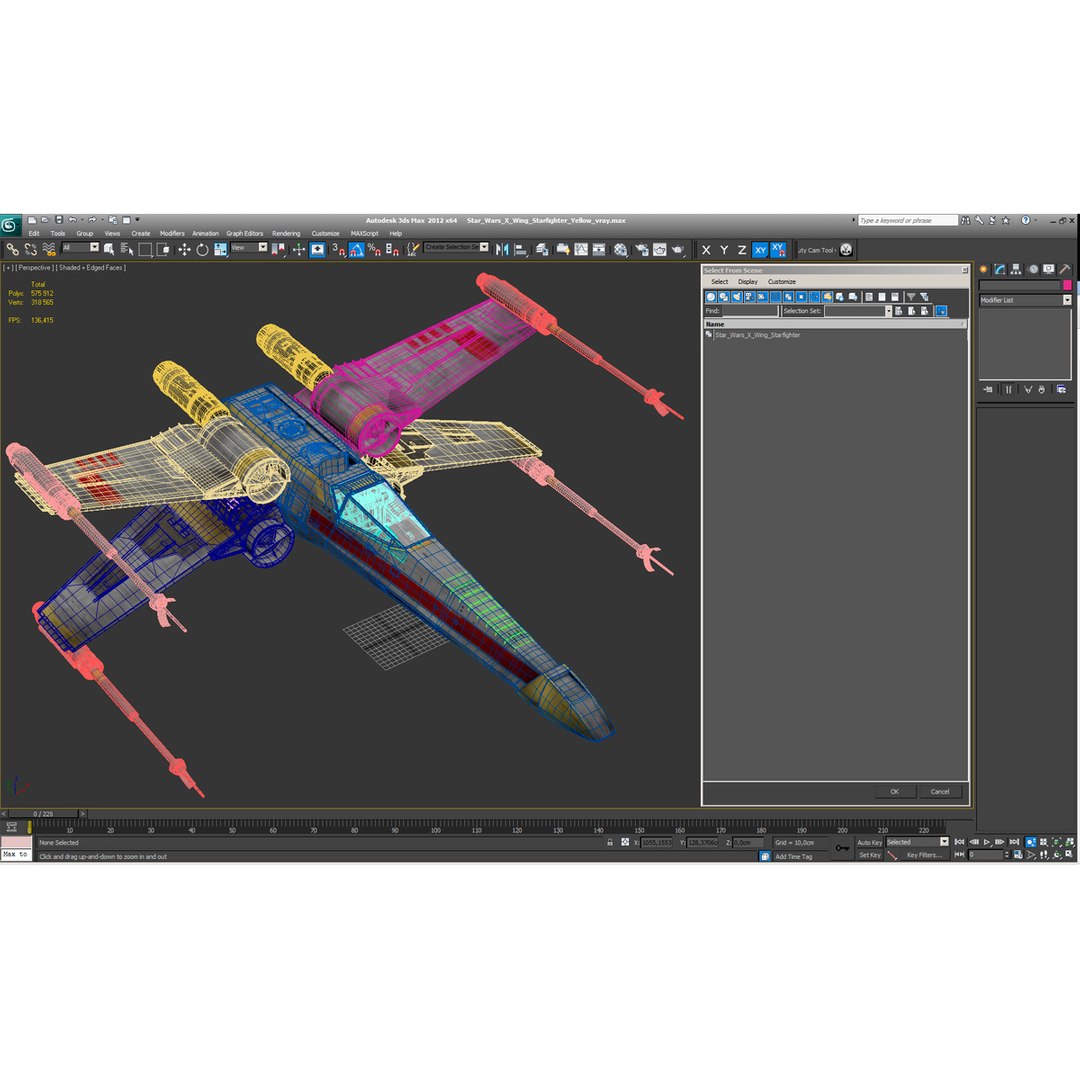The width and height of the screenshot is (1080, 1080).
Task: Click Play Animation button
Action: (x=987, y=842)
